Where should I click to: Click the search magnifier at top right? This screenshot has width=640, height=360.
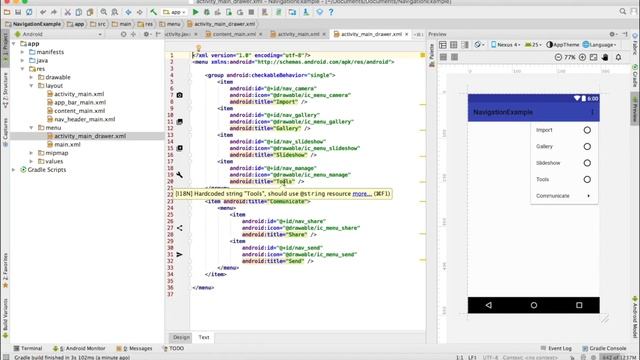click(622, 12)
